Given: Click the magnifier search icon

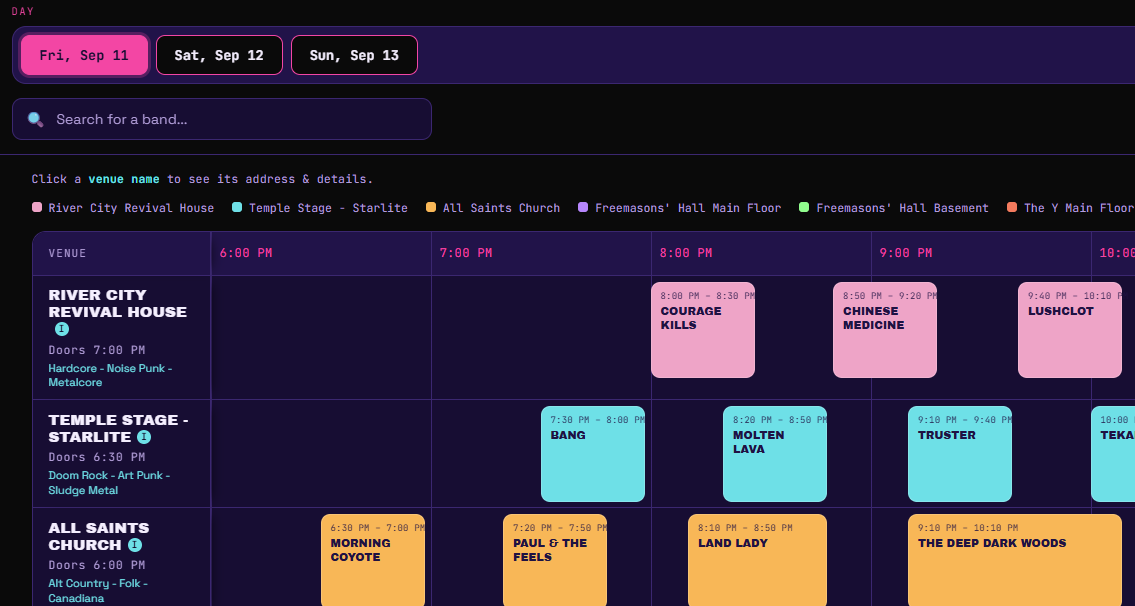Looking at the screenshot, I should point(35,119).
